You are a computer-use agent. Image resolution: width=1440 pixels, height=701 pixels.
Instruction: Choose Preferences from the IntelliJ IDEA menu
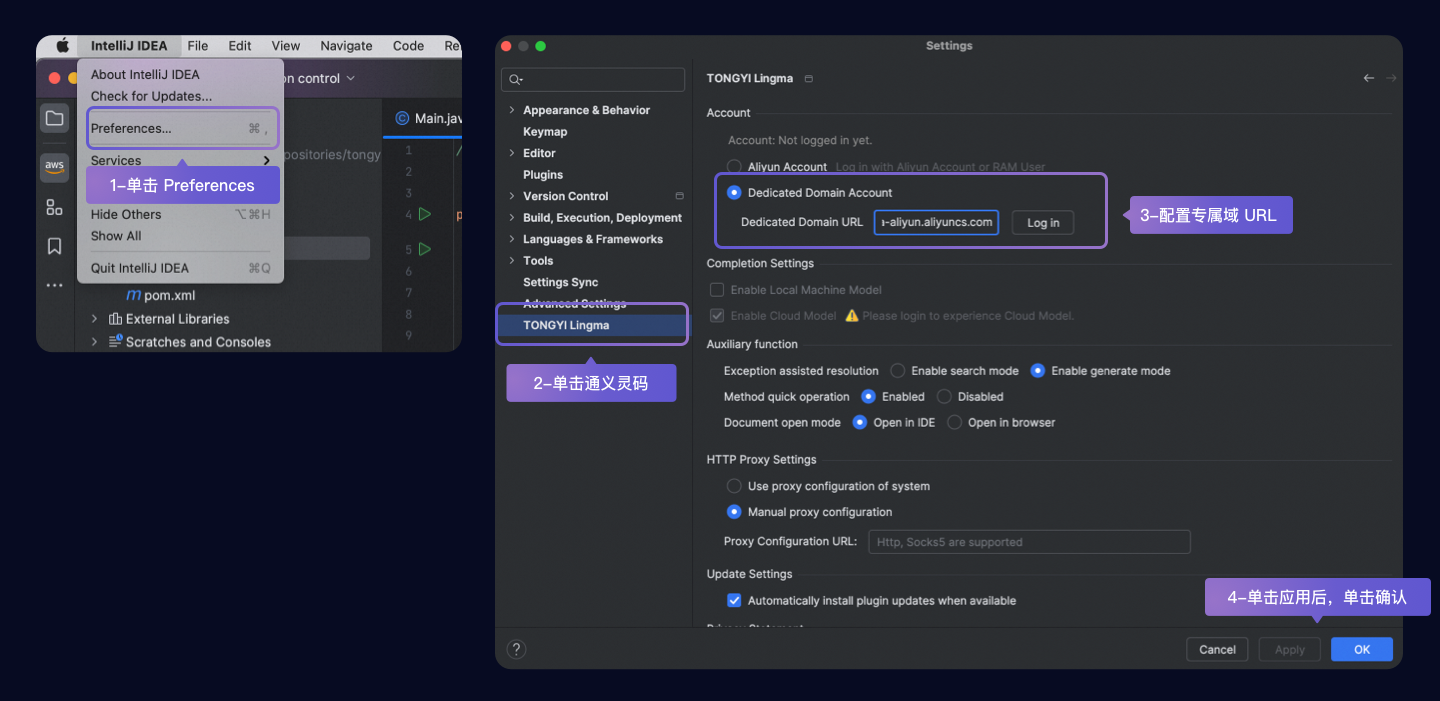tap(131, 128)
